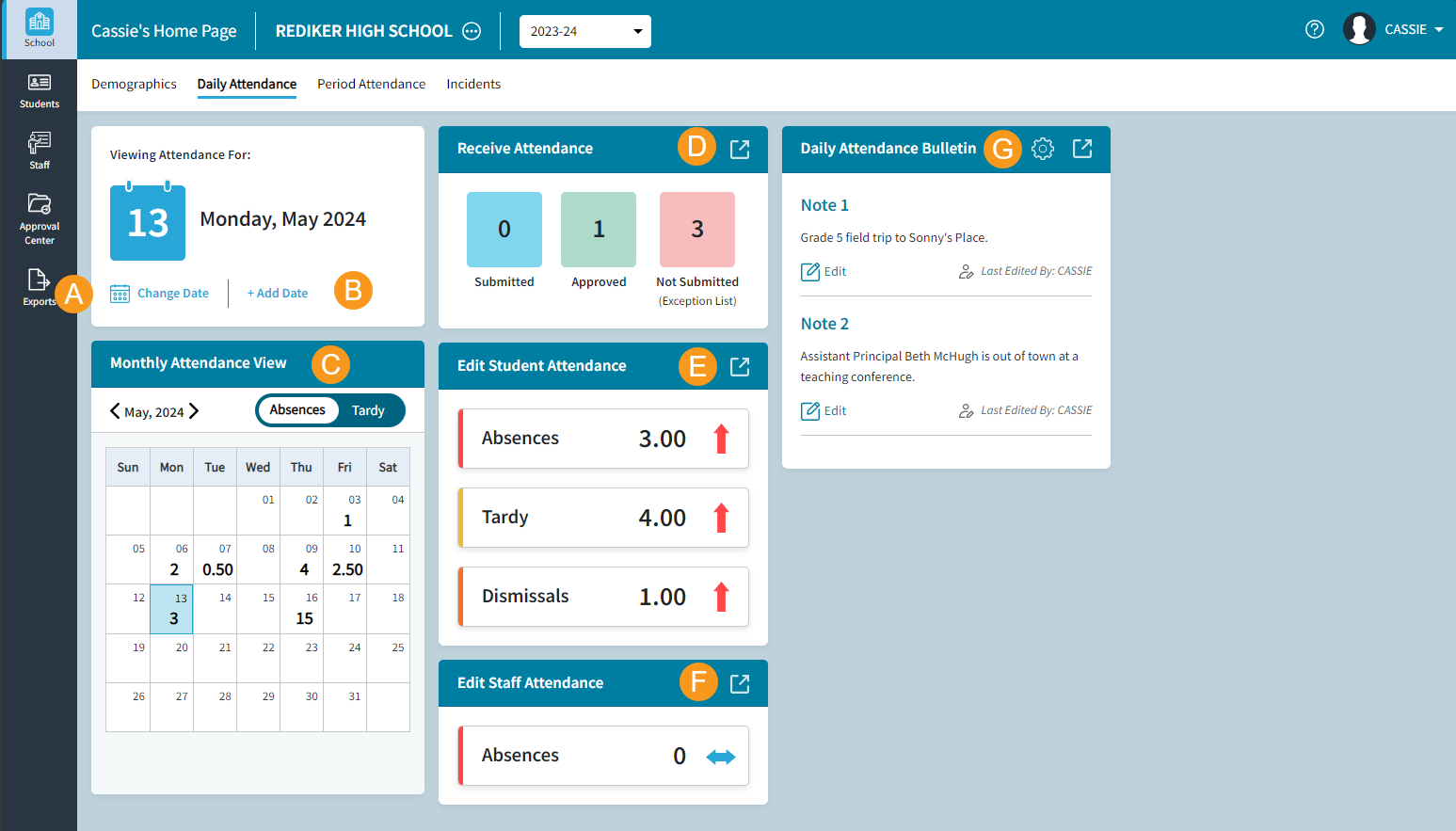Screen dimensions: 1456x831
Task: Select the Staff icon in the left sidebar
Action: click(39, 149)
